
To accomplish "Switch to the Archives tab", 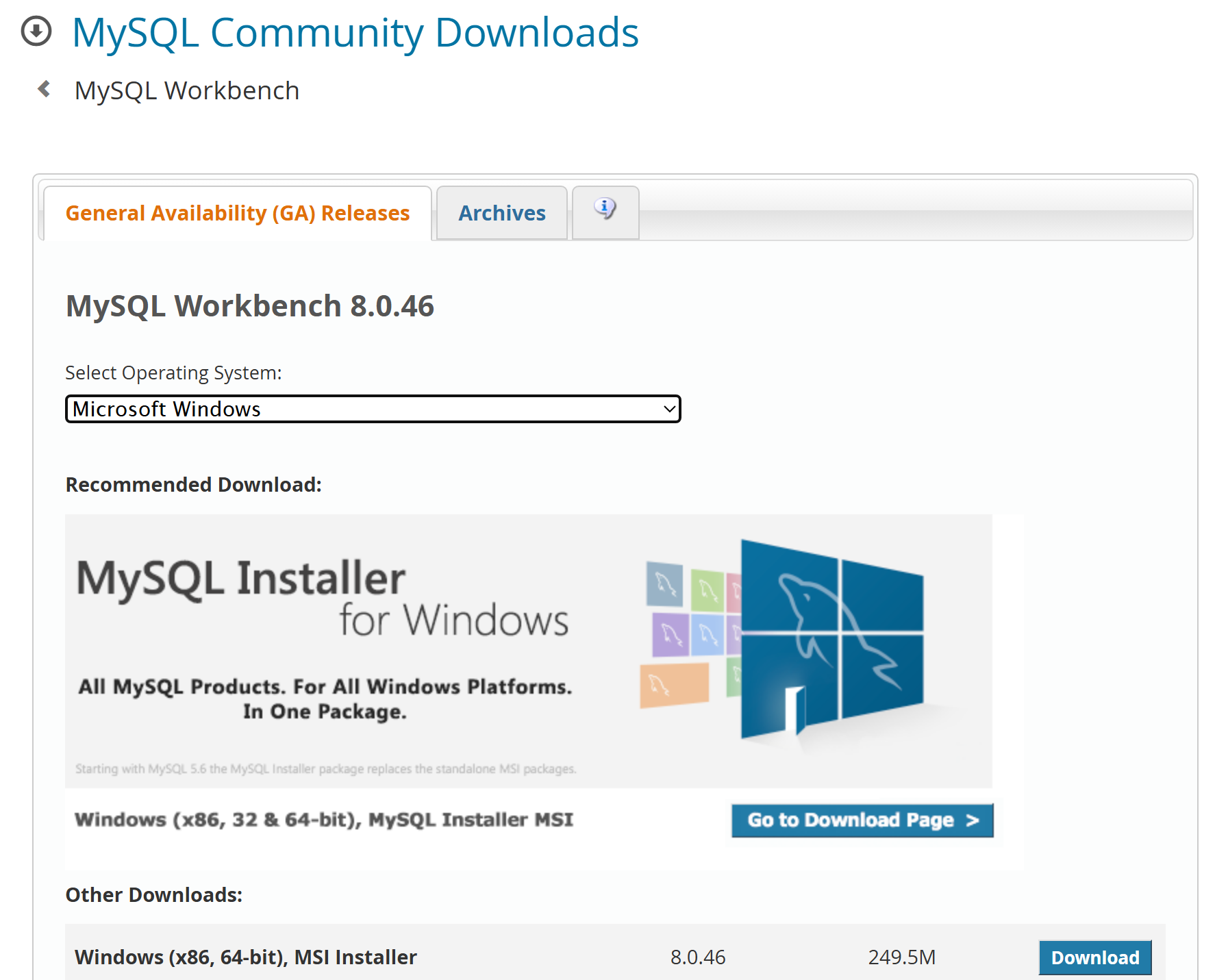I will (502, 213).
